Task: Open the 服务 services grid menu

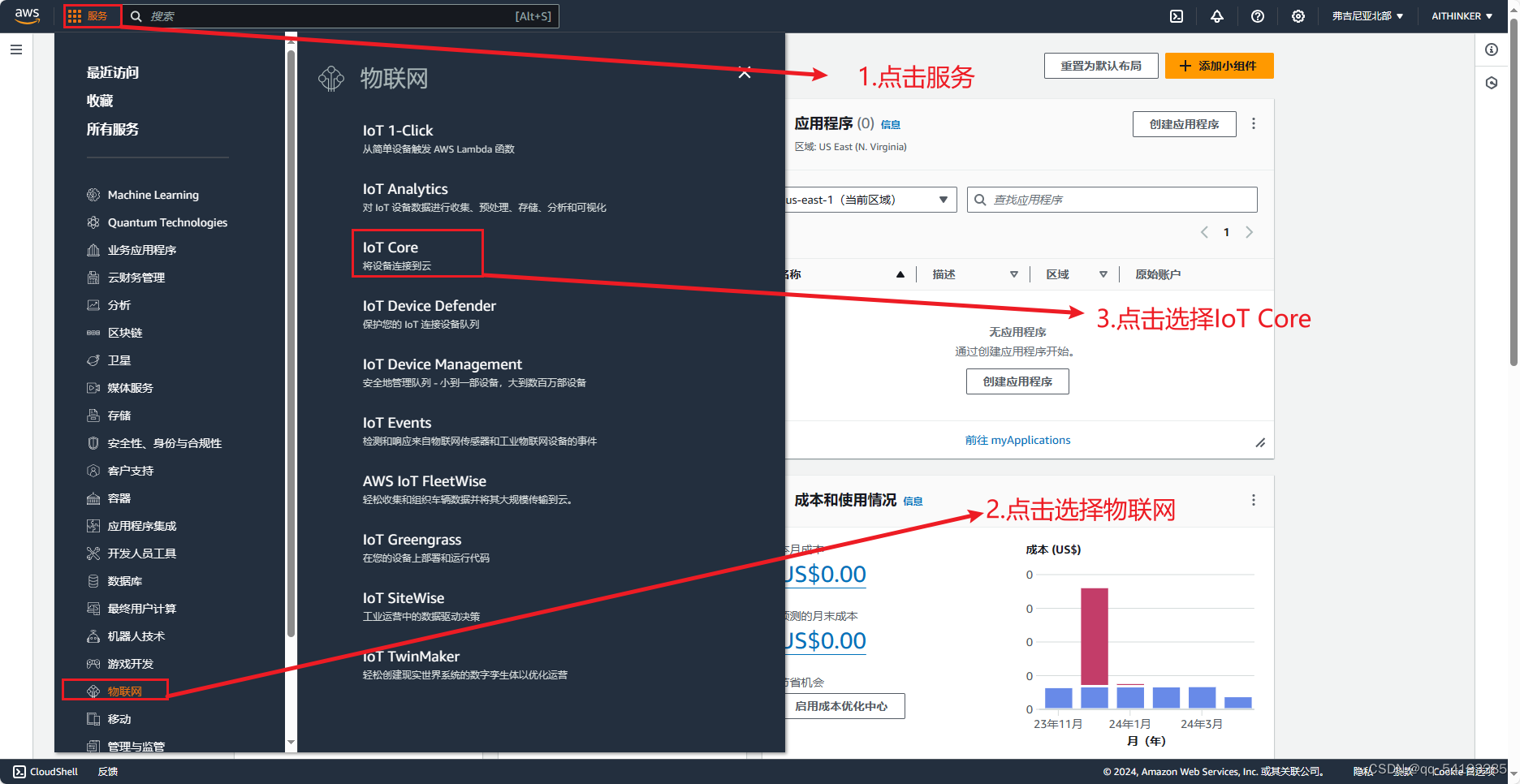Action: point(89,16)
